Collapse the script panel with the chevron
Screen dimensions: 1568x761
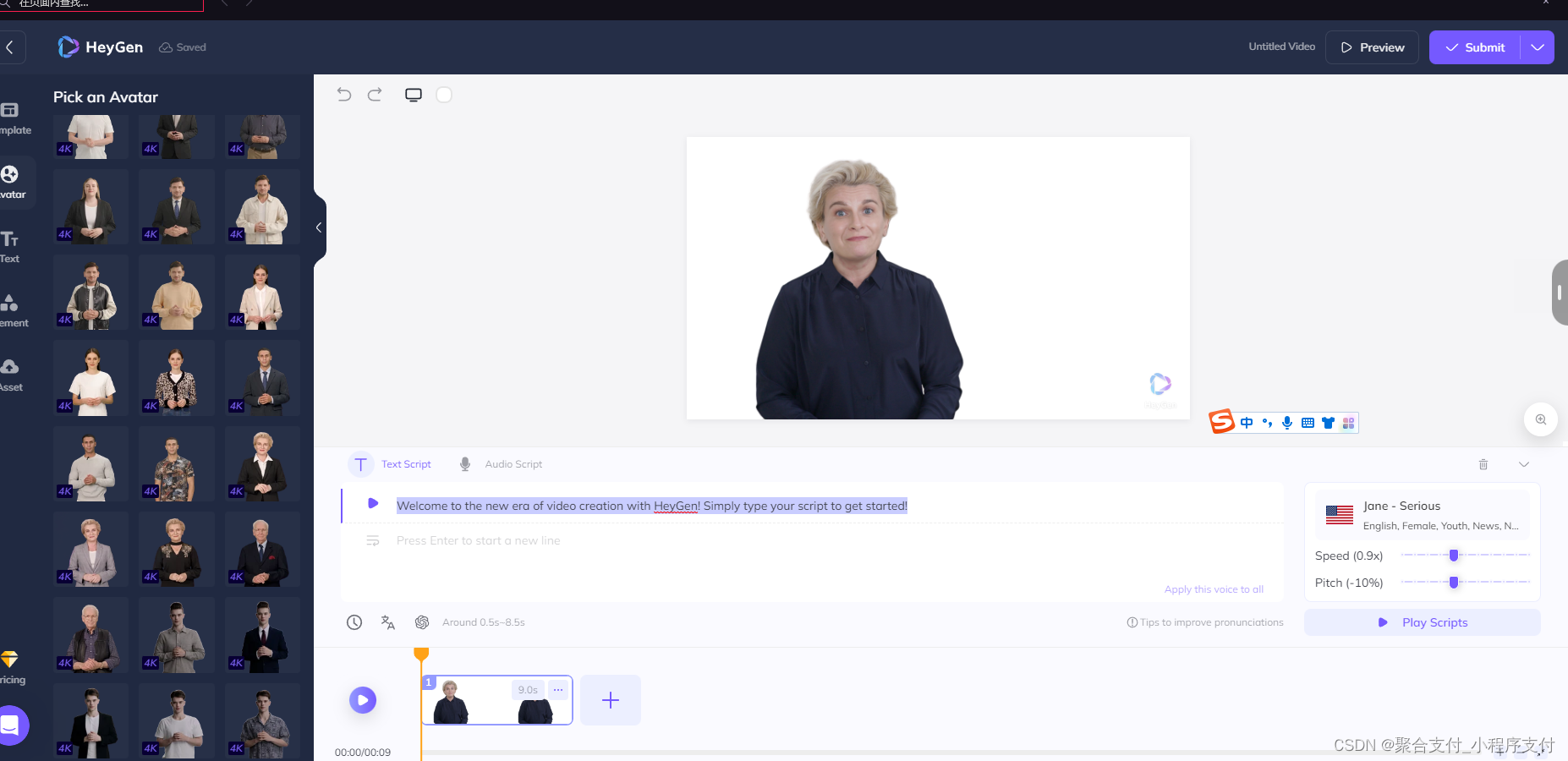click(1523, 464)
